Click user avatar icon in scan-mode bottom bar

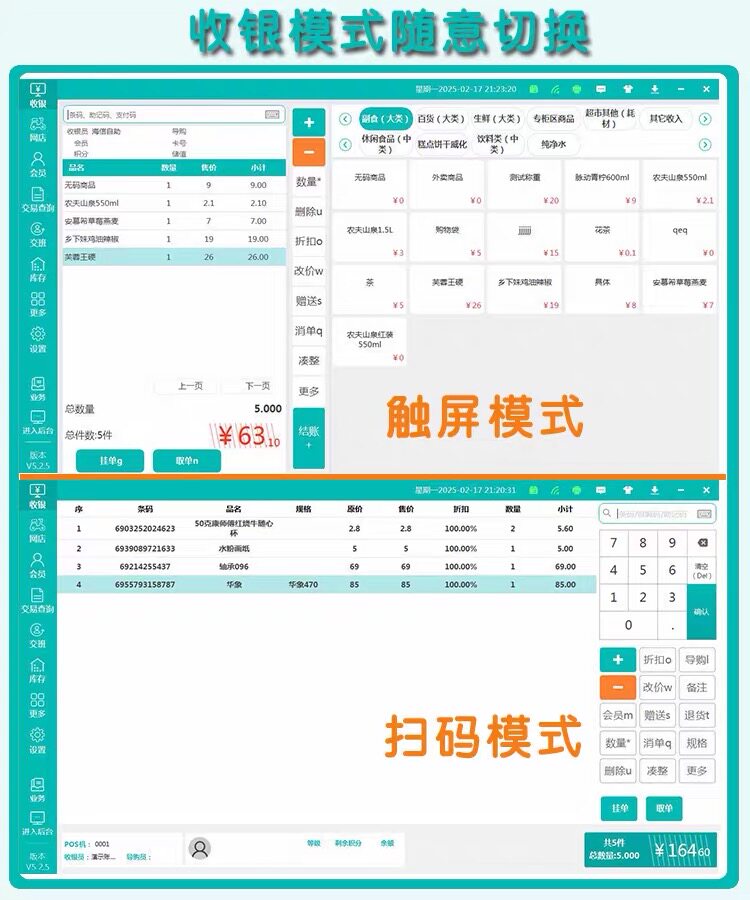pos(200,848)
